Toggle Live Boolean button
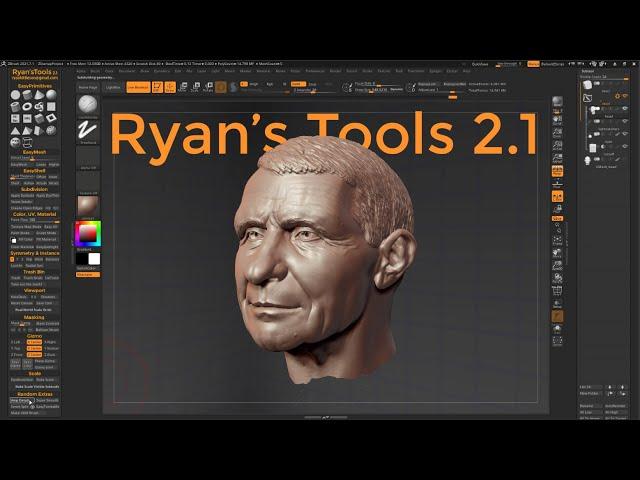Screen dimensions: 640x480 (138, 87)
